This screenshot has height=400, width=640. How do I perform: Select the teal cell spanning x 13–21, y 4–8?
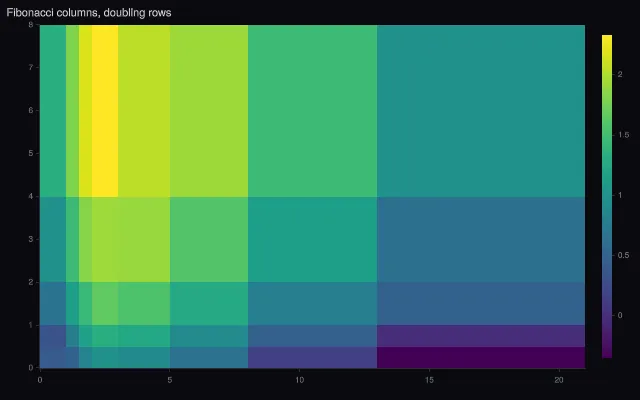pos(481,111)
